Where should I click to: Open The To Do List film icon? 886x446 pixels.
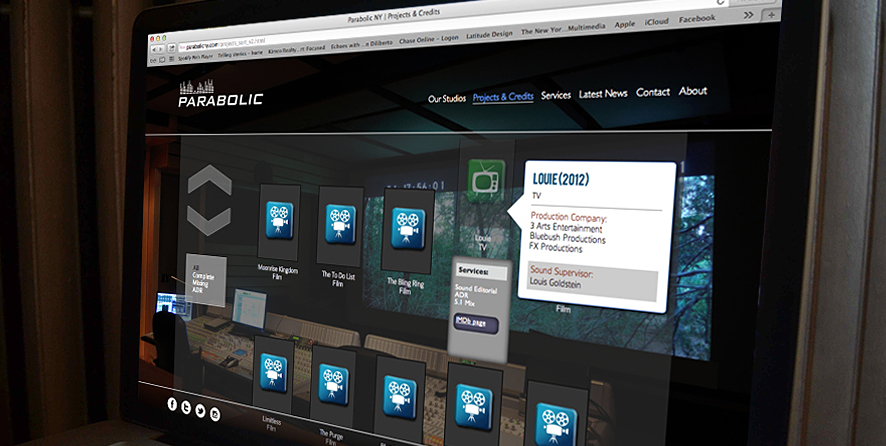[x=340, y=224]
